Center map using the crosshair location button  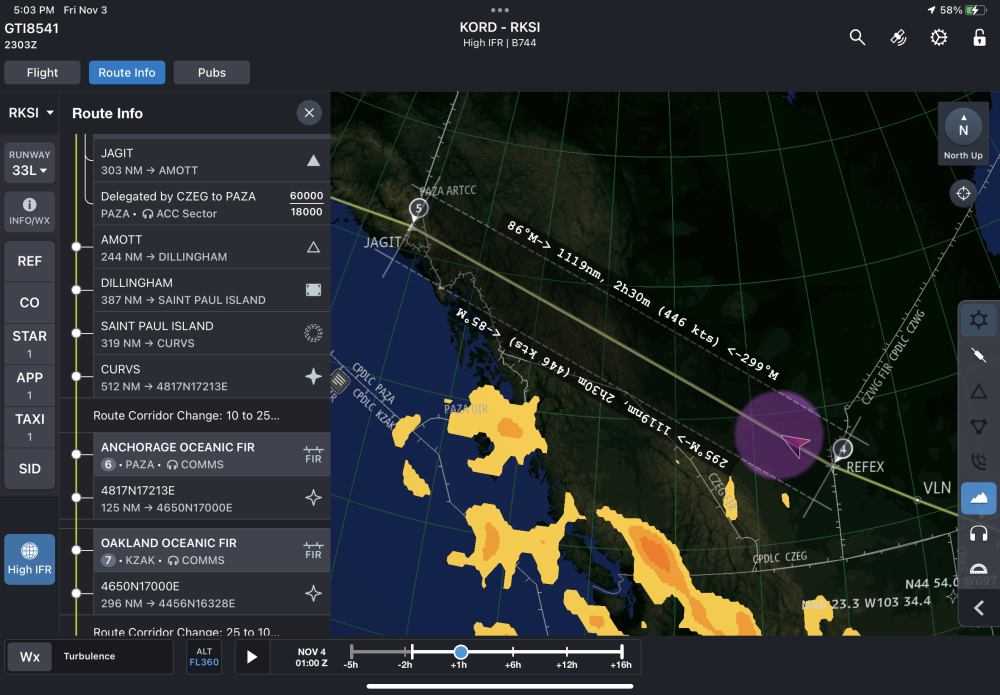coord(963,193)
